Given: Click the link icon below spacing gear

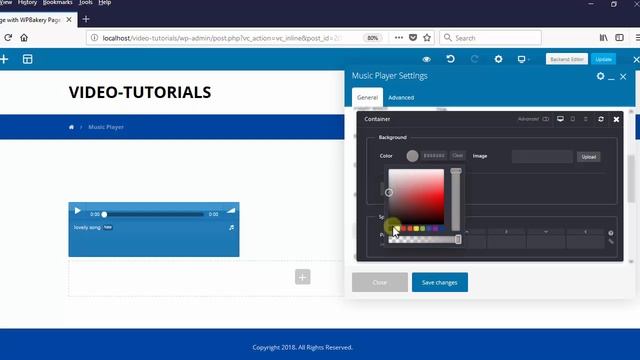Looking at the screenshot, I should 611,242.
